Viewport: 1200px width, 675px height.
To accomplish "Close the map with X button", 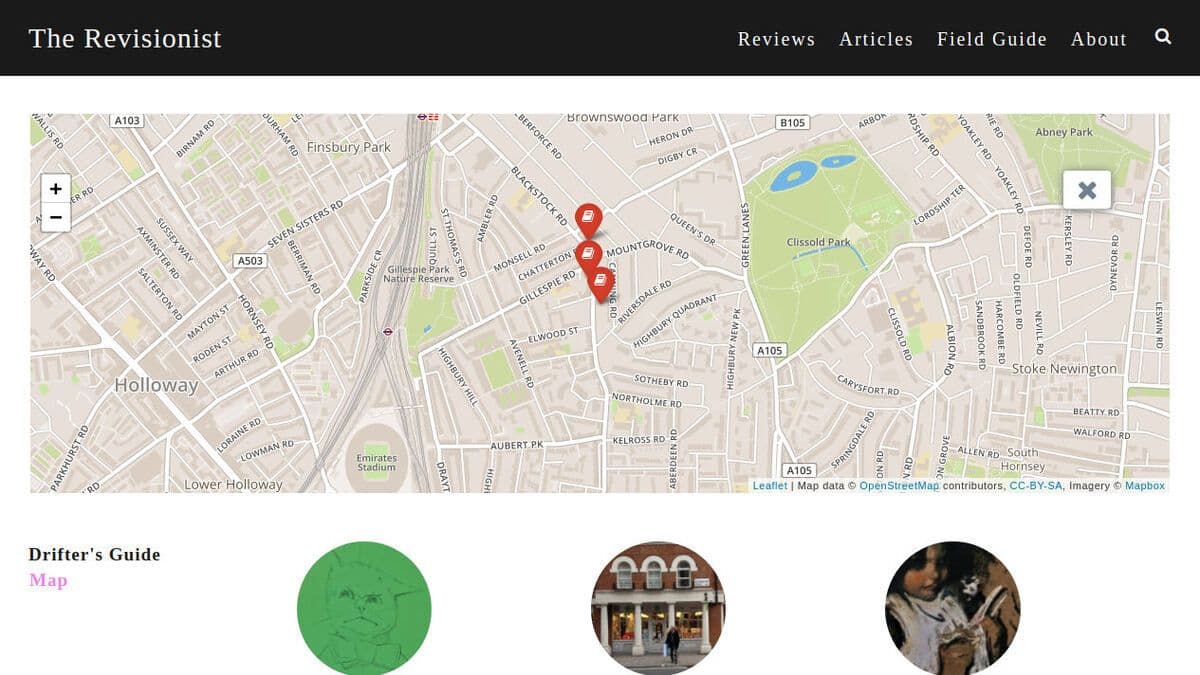I will 1087,190.
